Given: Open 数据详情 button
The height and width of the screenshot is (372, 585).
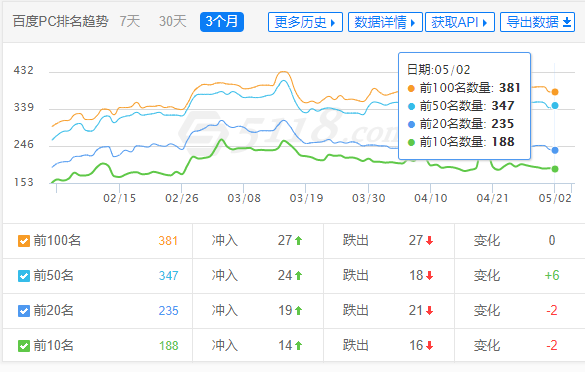Looking at the screenshot, I should pyautogui.click(x=385, y=22).
